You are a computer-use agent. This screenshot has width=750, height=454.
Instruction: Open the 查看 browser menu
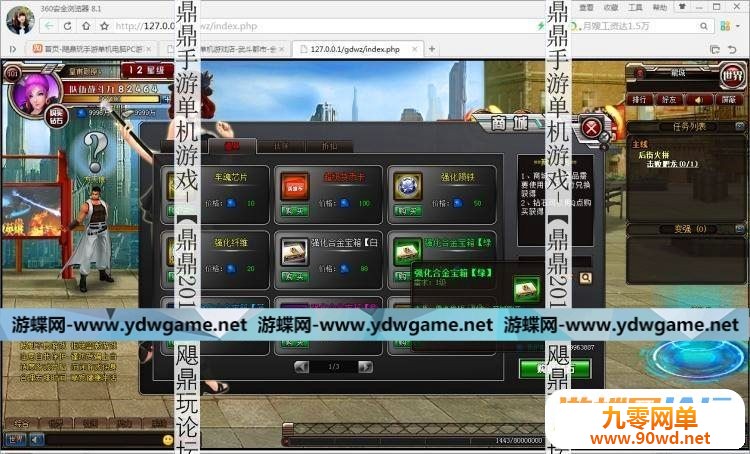coord(586,8)
